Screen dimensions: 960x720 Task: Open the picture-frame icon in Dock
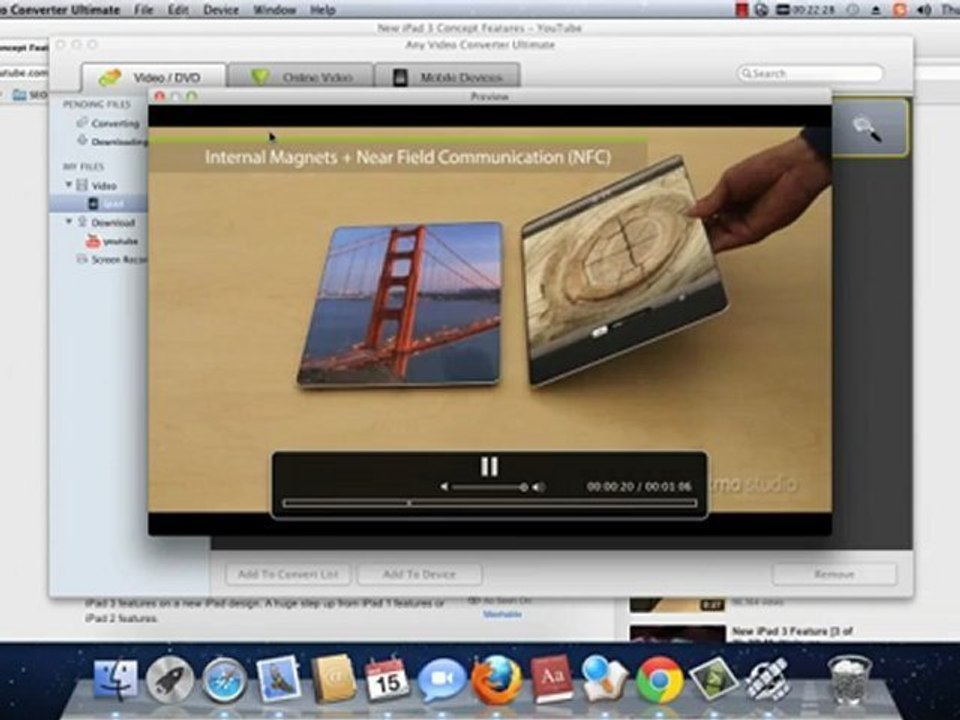pyautogui.click(x=713, y=678)
